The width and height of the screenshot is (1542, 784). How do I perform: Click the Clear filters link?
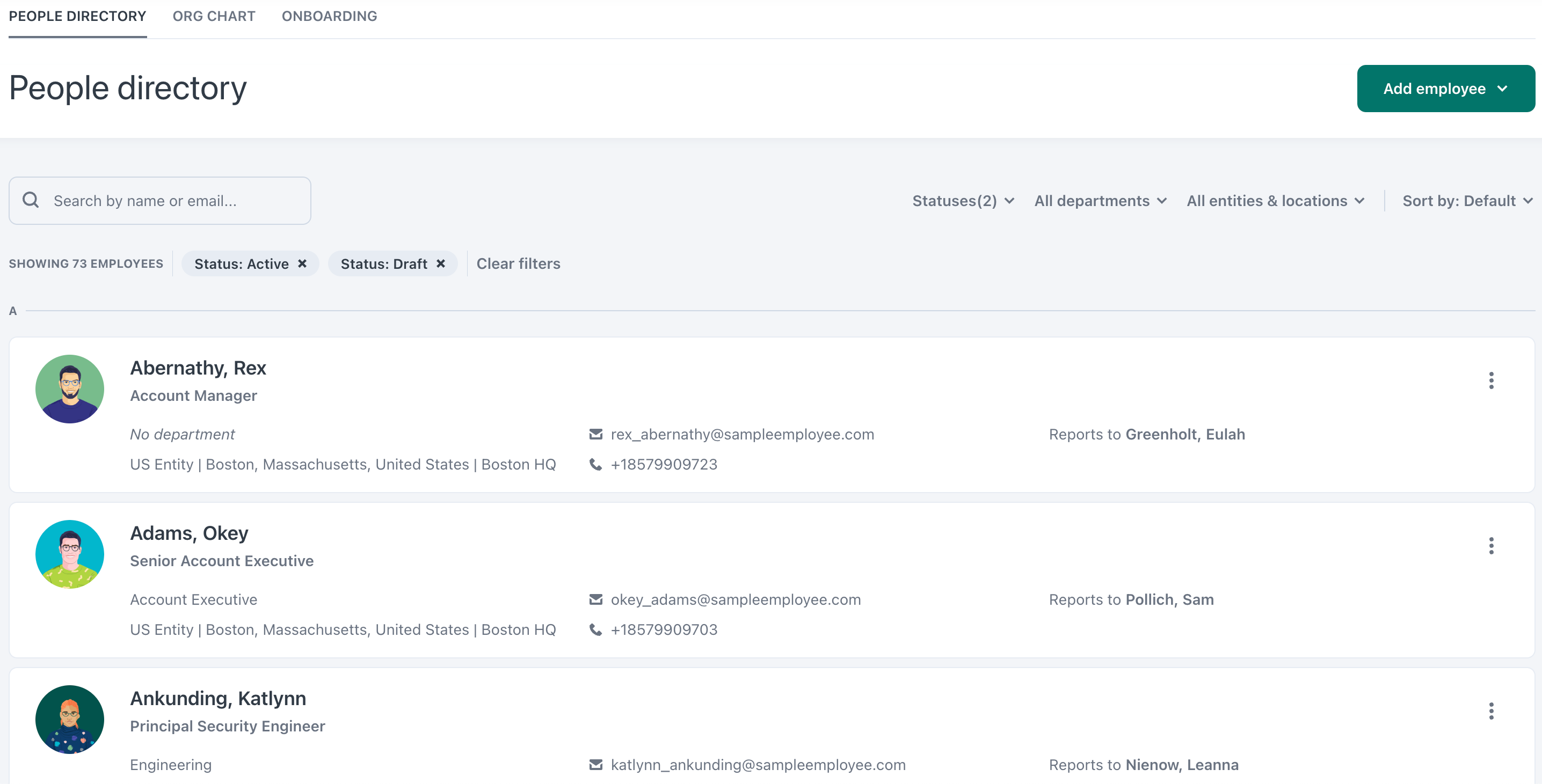519,263
